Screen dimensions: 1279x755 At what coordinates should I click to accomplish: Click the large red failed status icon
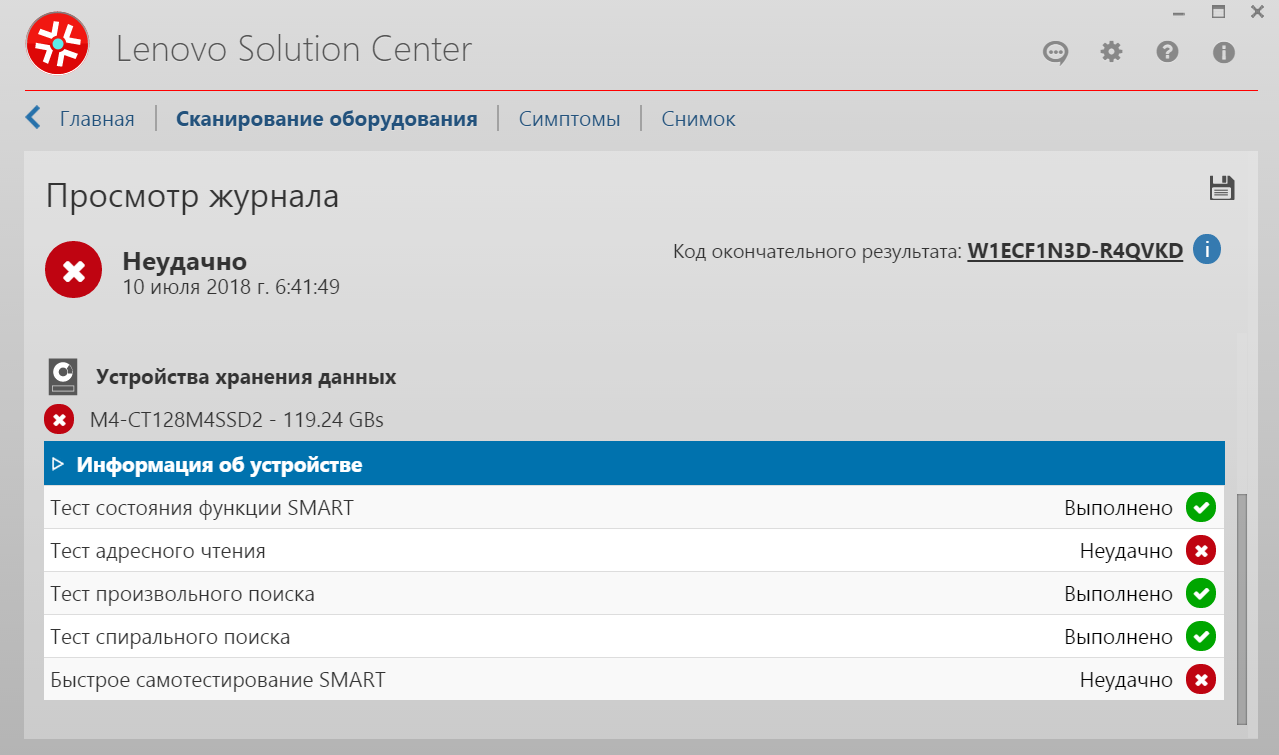click(x=73, y=270)
